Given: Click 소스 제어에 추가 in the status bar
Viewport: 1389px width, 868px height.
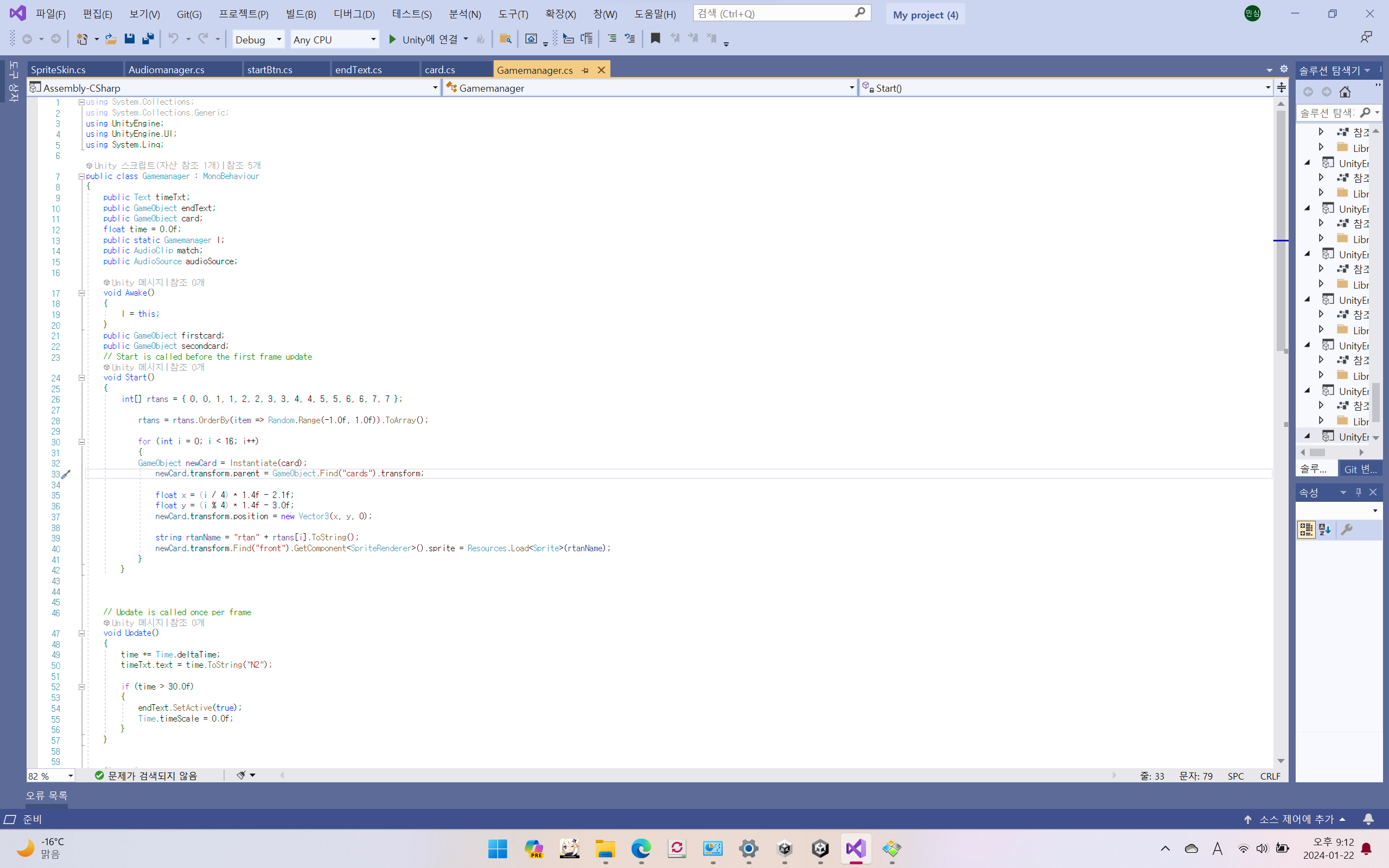Looking at the screenshot, I should tap(1296, 819).
